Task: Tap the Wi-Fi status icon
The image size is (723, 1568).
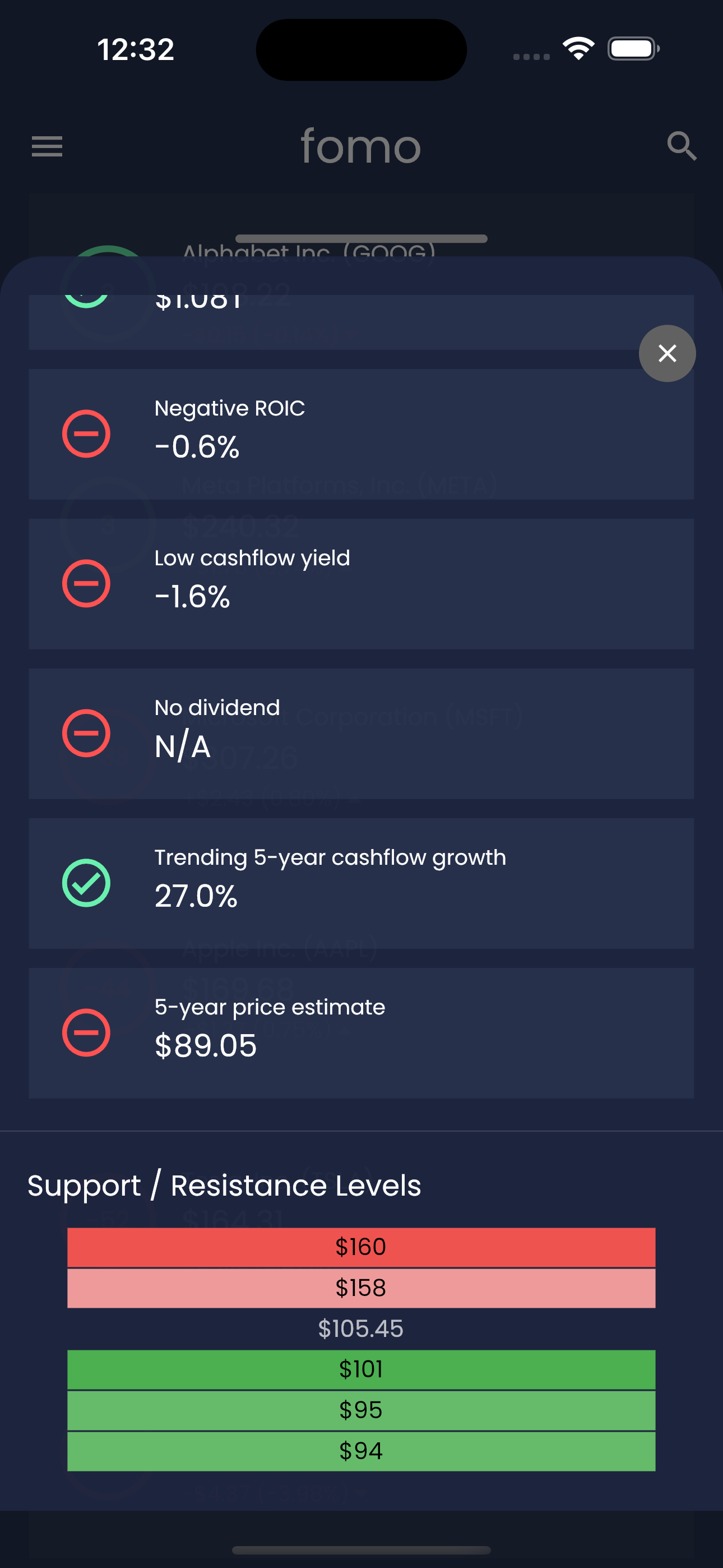Action: [x=578, y=49]
